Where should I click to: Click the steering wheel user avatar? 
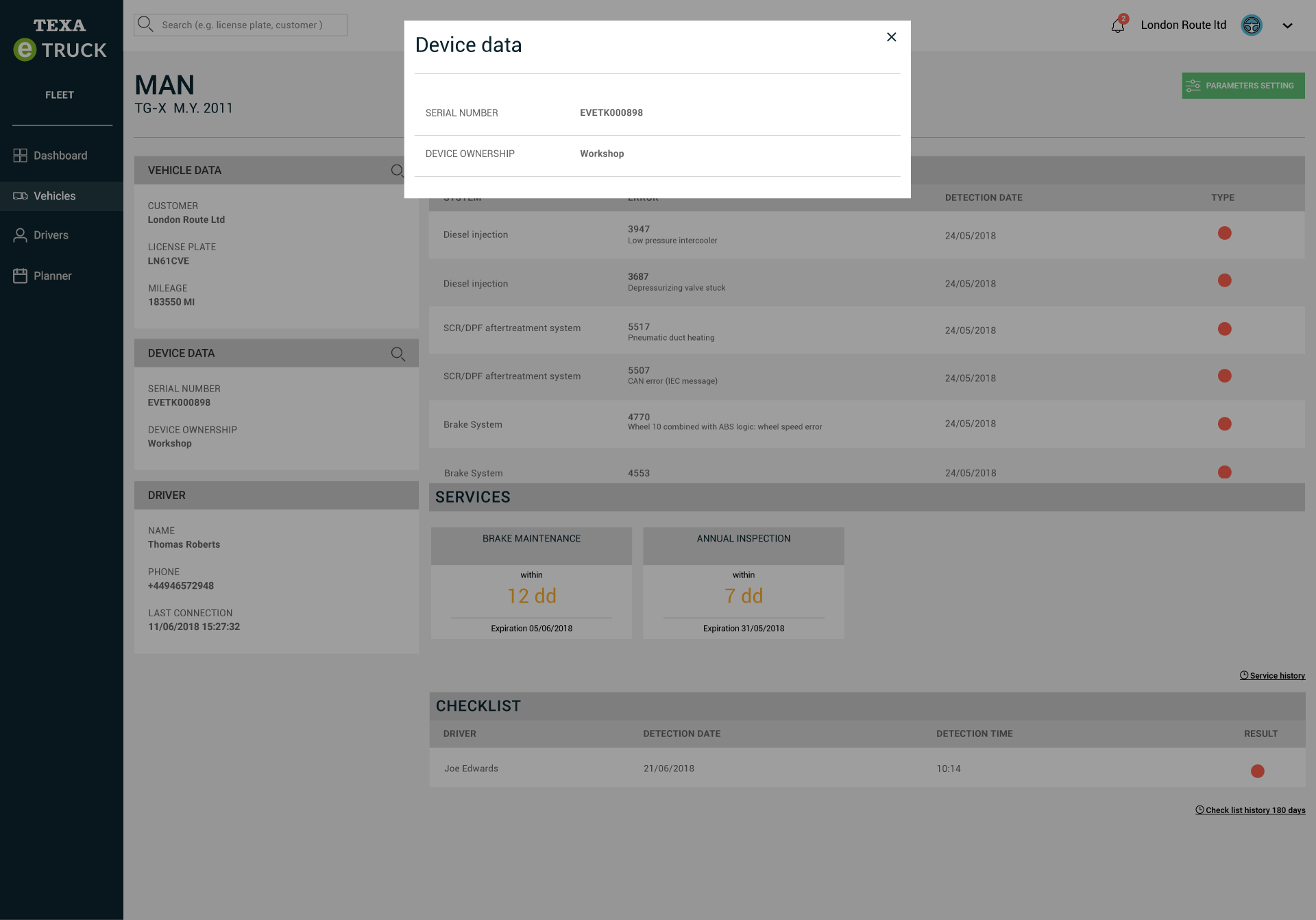click(x=1252, y=25)
